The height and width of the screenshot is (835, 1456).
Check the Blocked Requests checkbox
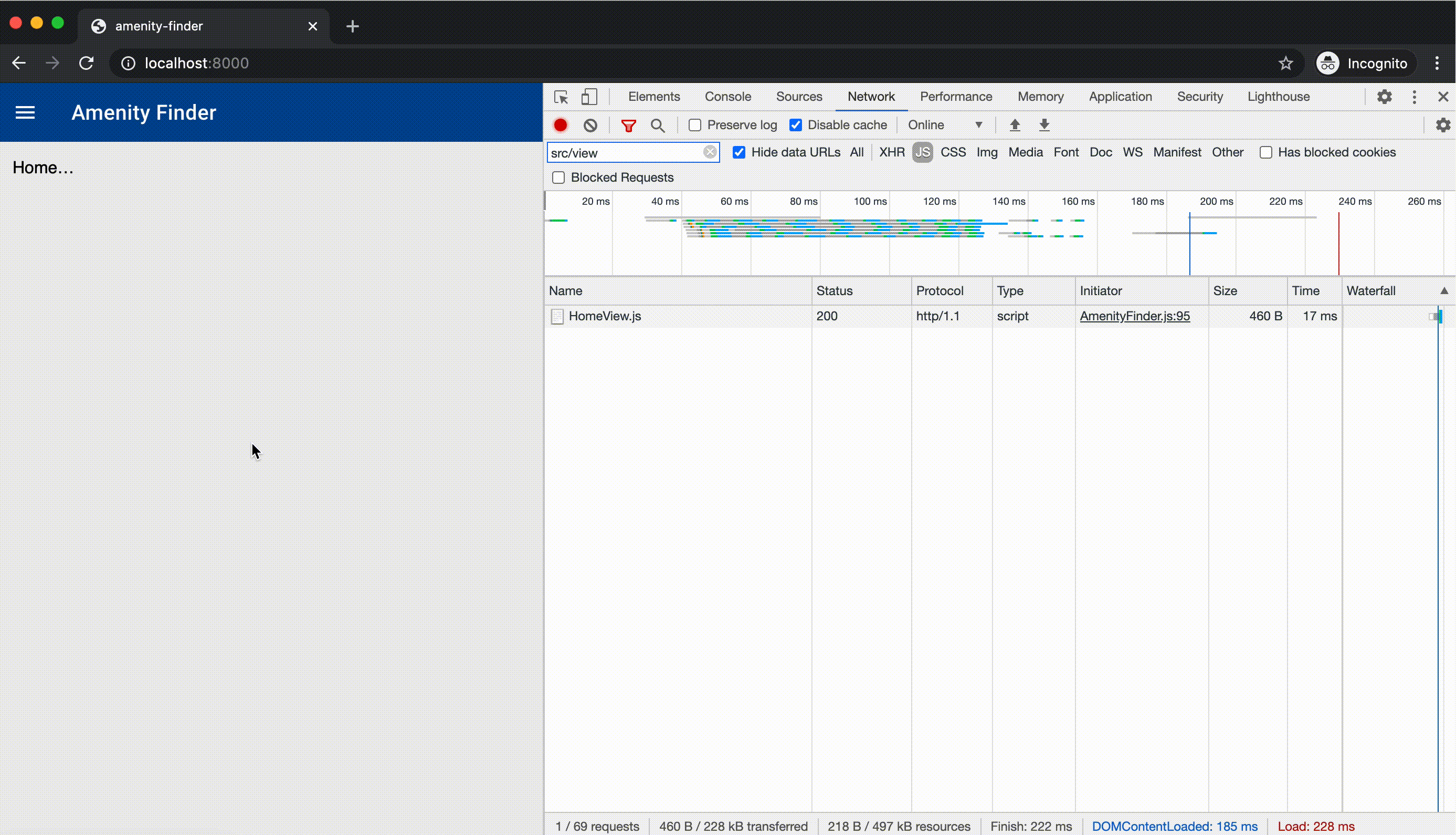[x=558, y=178]
